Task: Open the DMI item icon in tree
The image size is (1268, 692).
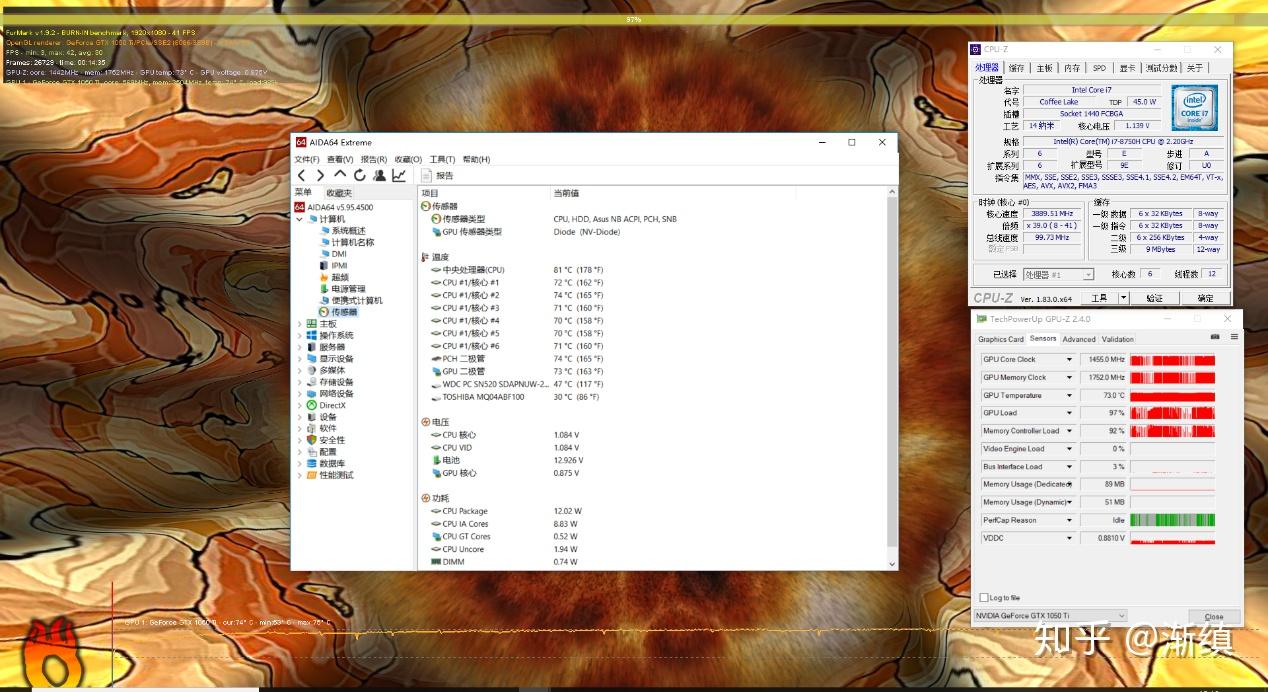Action: [x=324, y=254]
